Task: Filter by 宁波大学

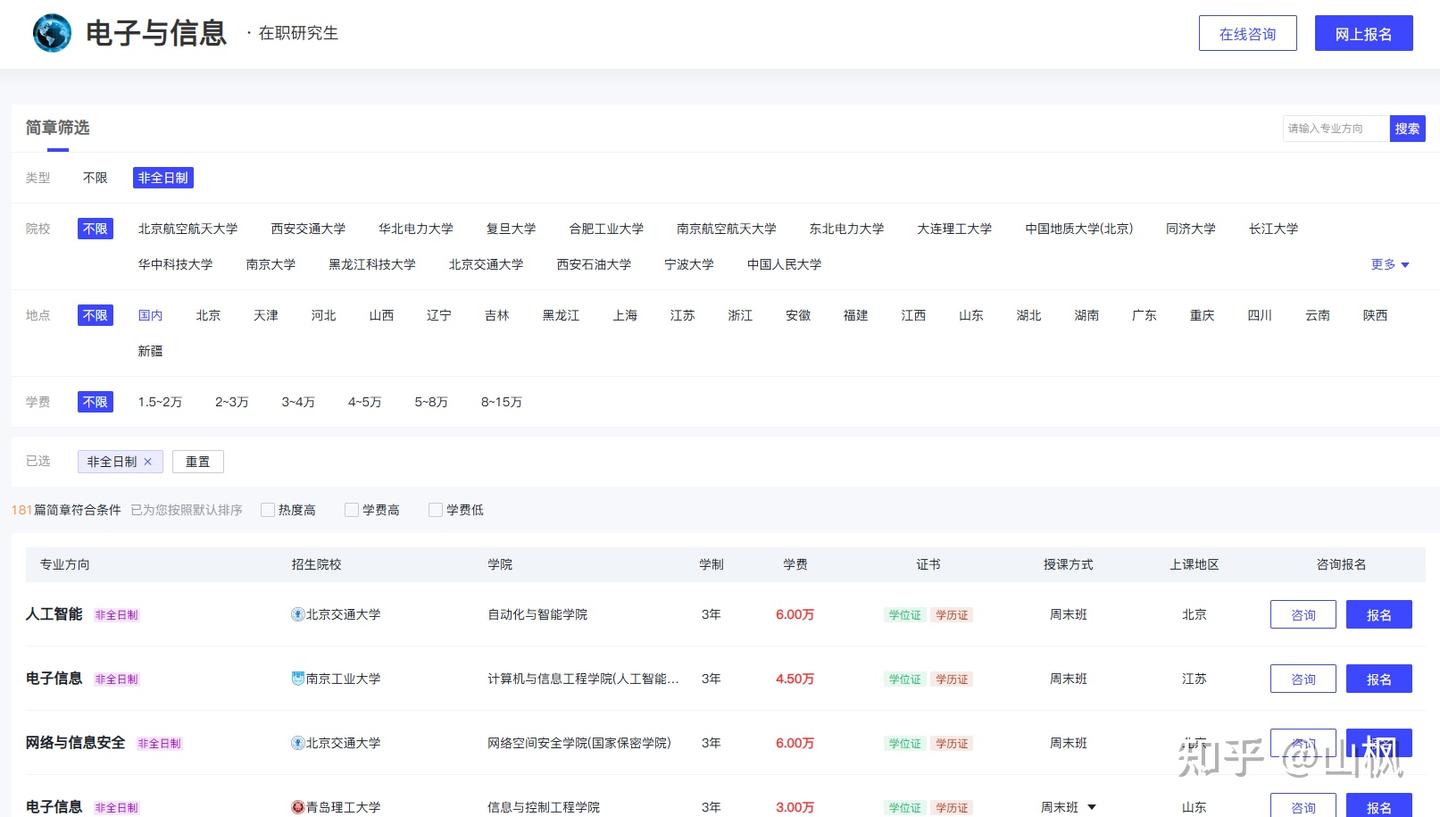Action: point(689,265)
